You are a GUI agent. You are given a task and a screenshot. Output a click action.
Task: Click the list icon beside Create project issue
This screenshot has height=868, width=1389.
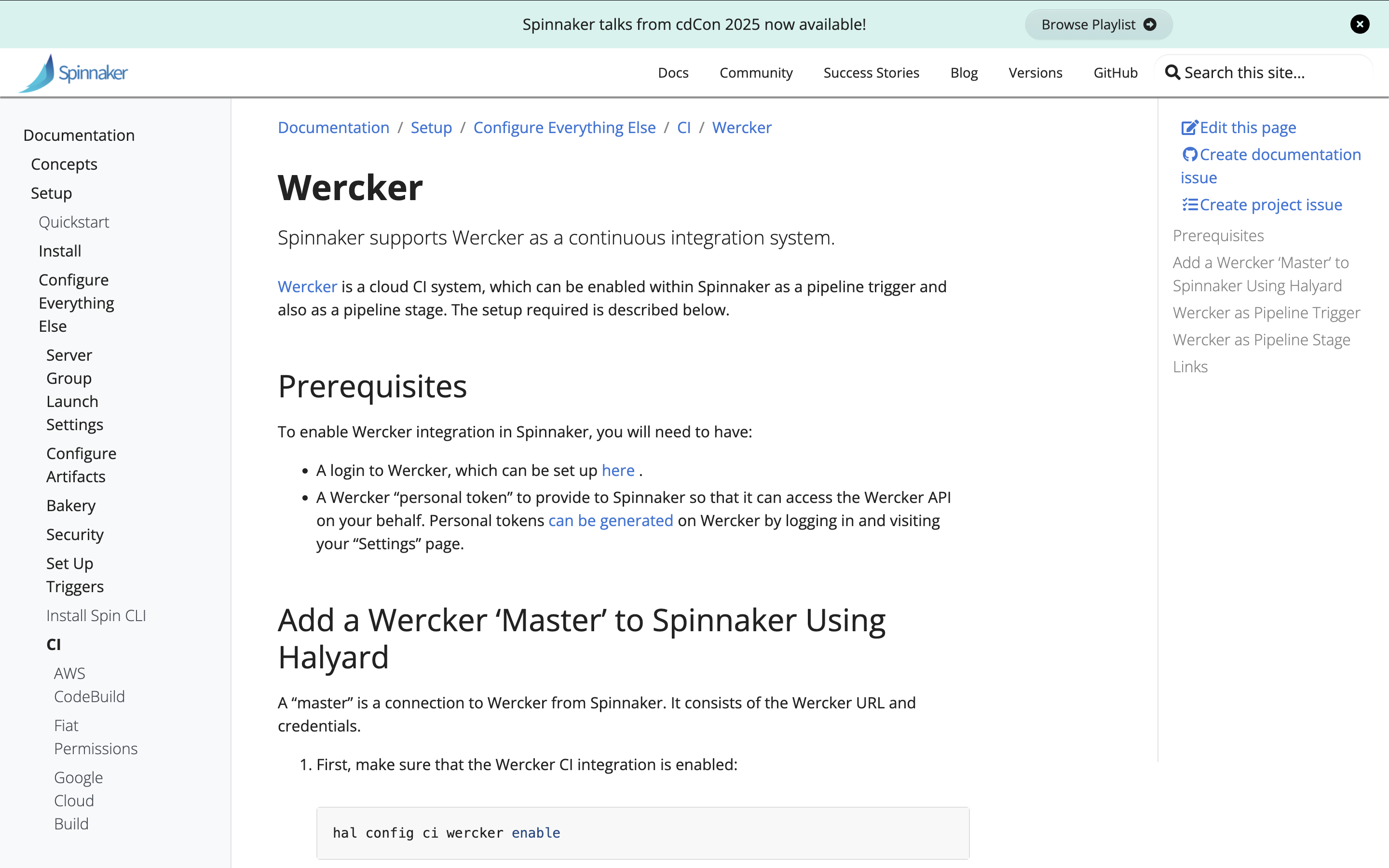point(1190,204)
